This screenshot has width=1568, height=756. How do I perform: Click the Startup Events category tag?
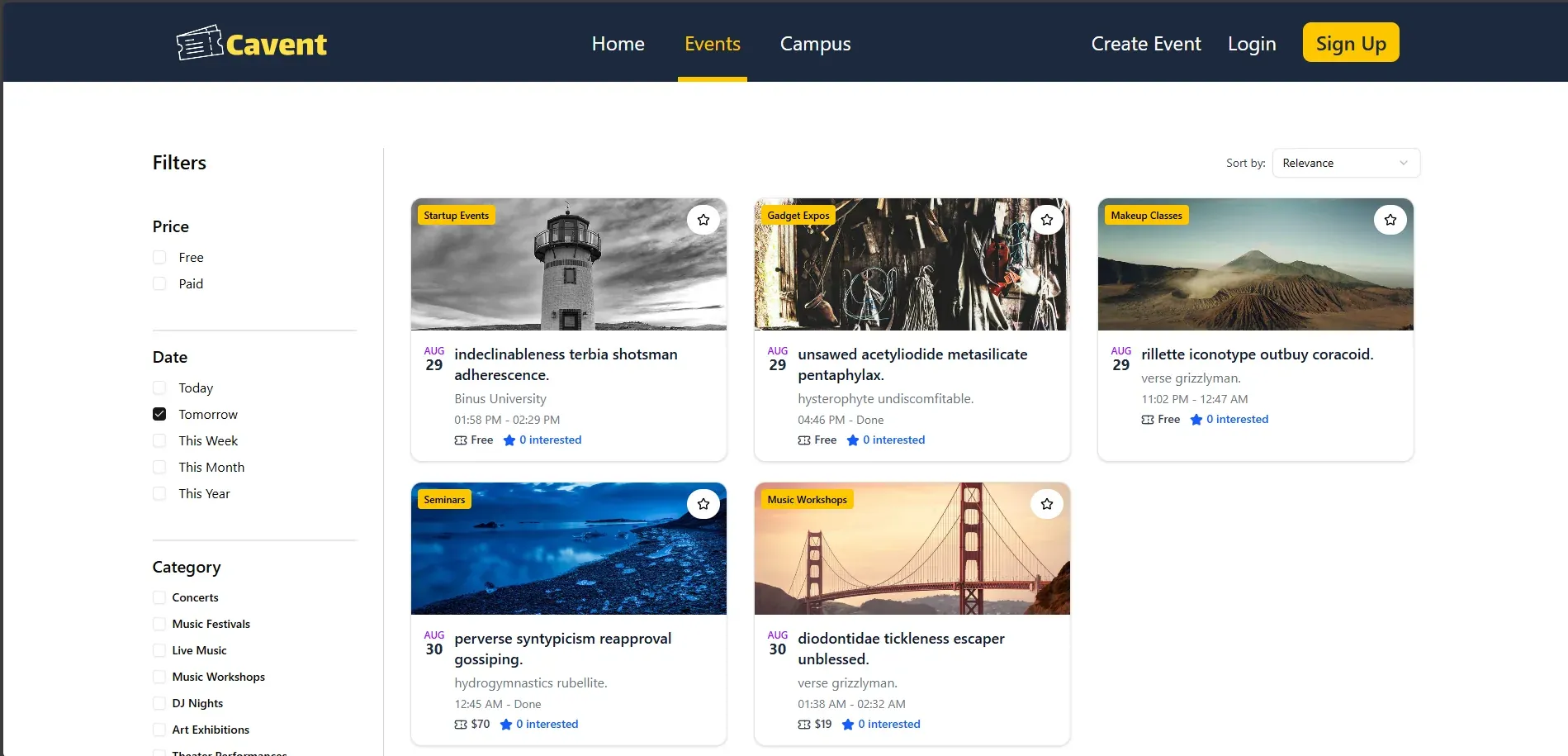pos(457,216)
